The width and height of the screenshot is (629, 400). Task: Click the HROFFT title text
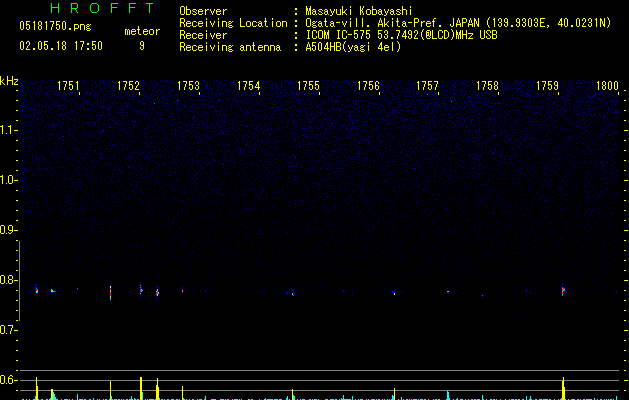[x=102, y=8]
